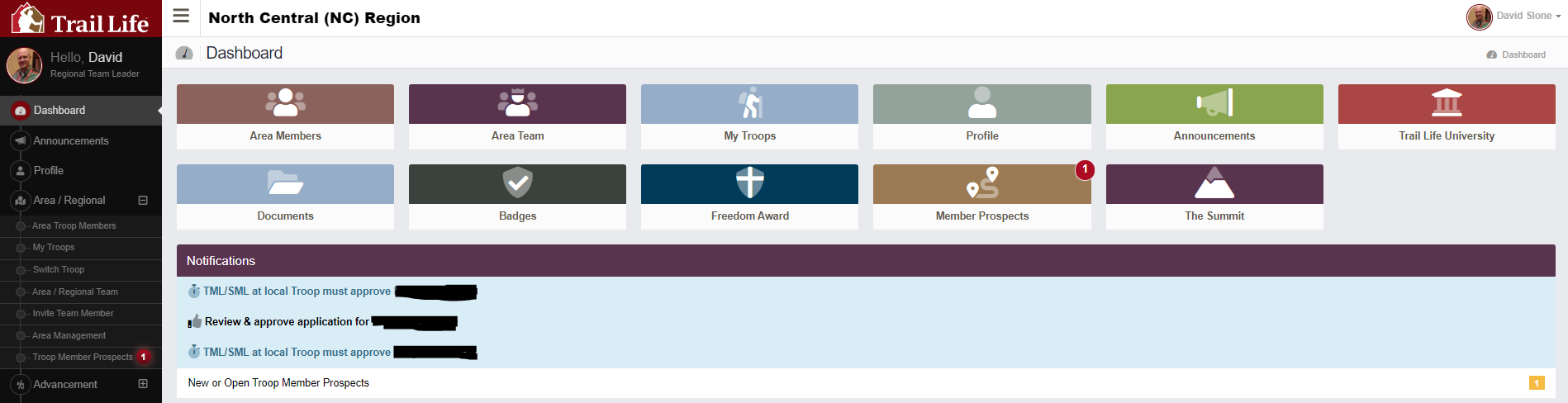Image resolution: width=1568 pixels, height=403 pixels.
Task: Open the hamburger sidebar toggle
Action: click(x=181, y=16)
